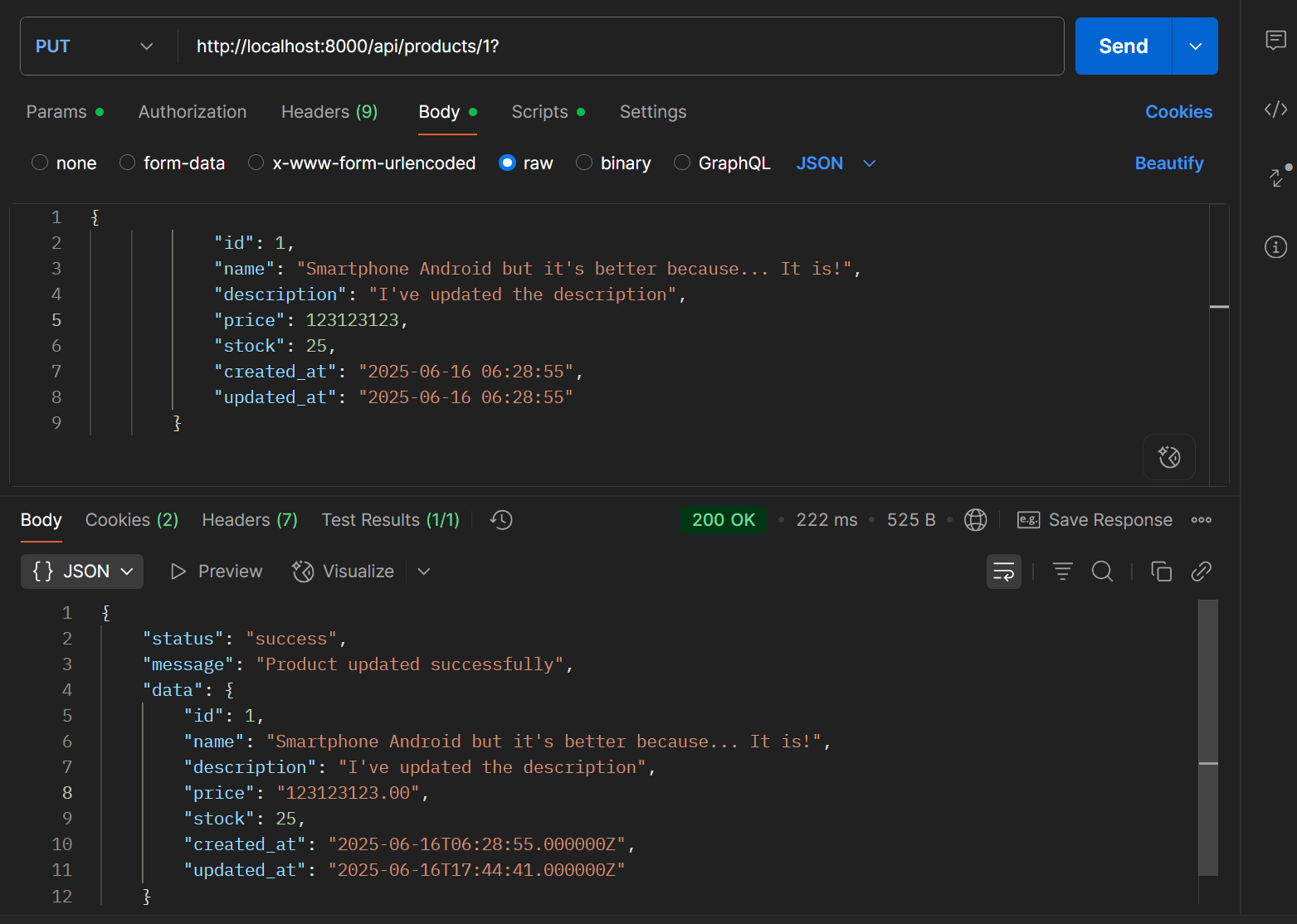Open the comments icon in right sidebar
Screen dimensions: 1297x924
point(1275,40)
